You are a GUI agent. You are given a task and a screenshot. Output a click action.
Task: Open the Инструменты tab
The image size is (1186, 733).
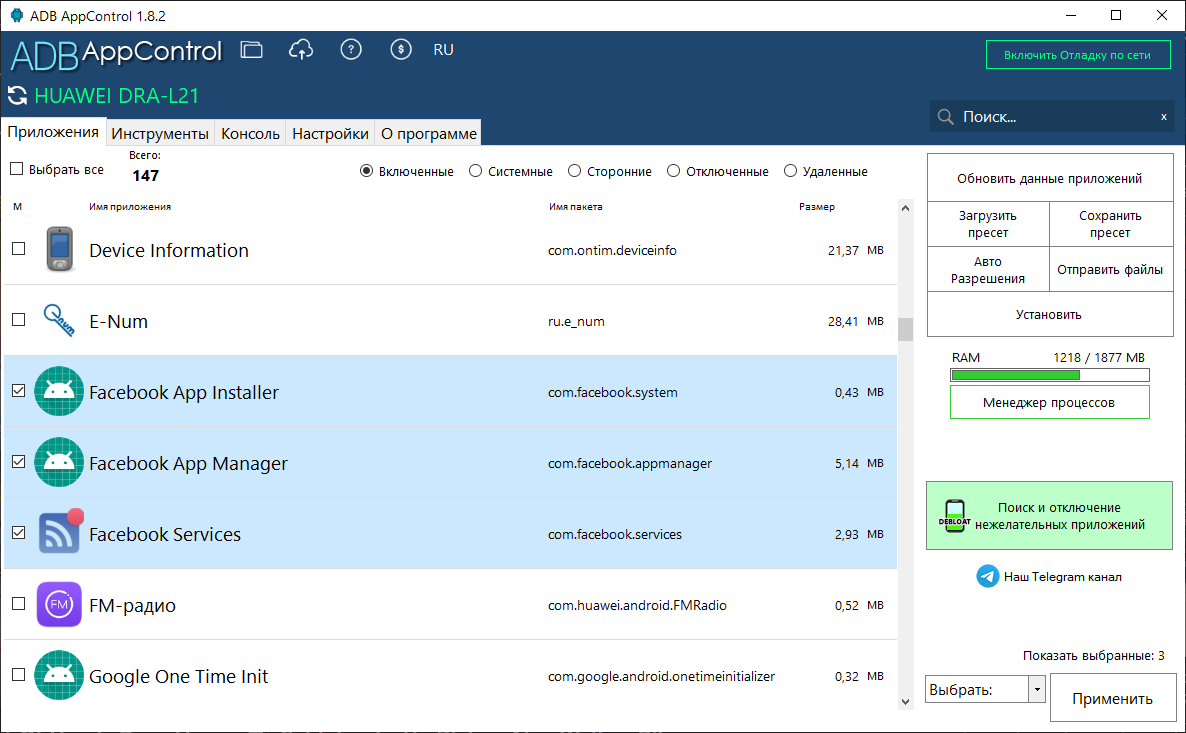(160, 134)
